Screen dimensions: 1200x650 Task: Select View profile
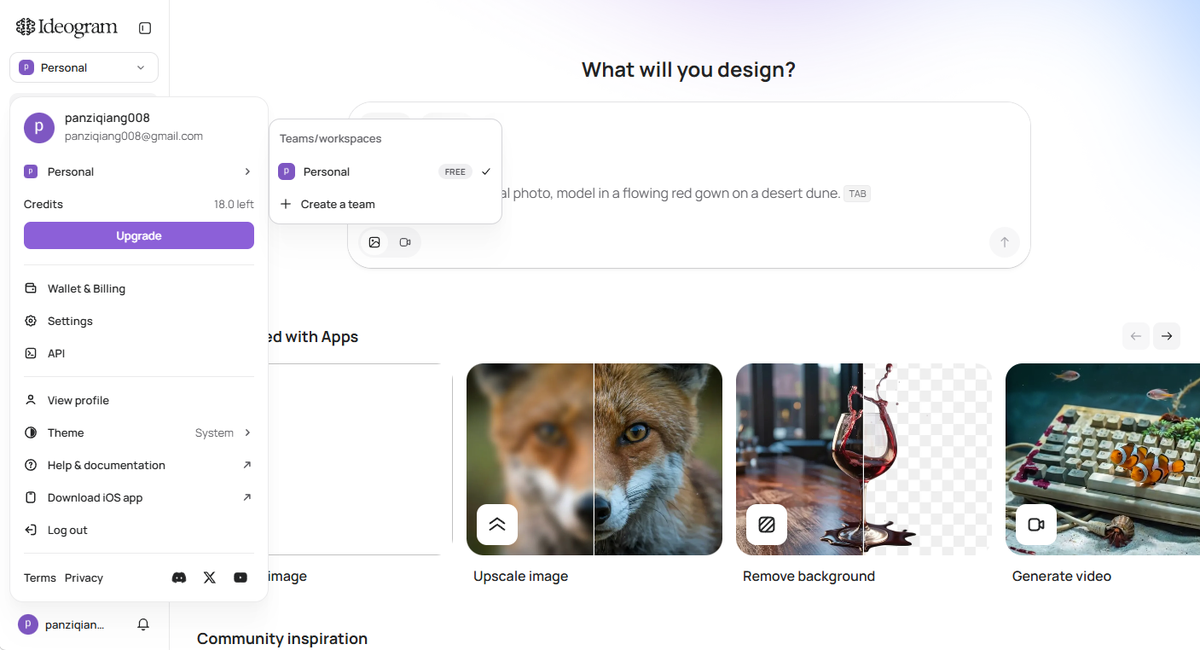click(x=139, y=400)
